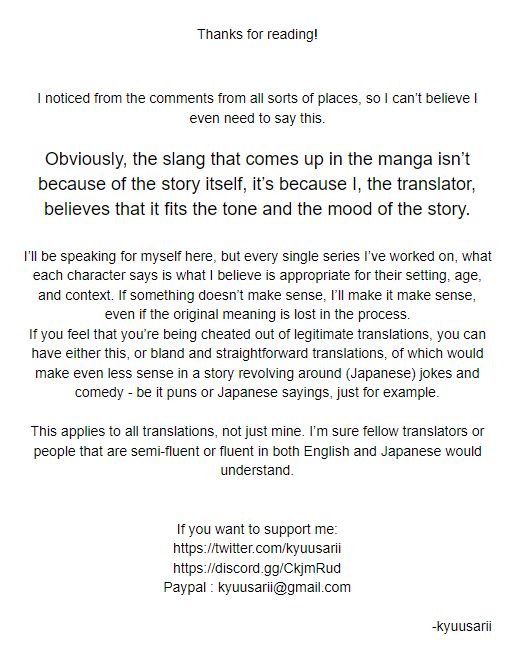
Task: Click "believes that it fits the tone" line
Action: 257,209
